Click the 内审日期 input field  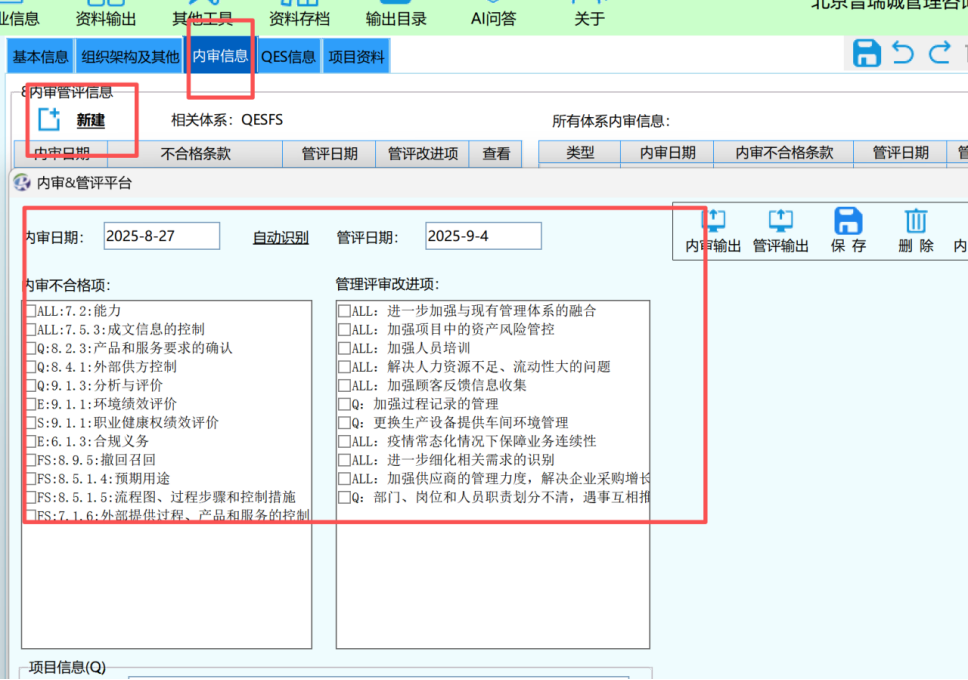(161, 236)
